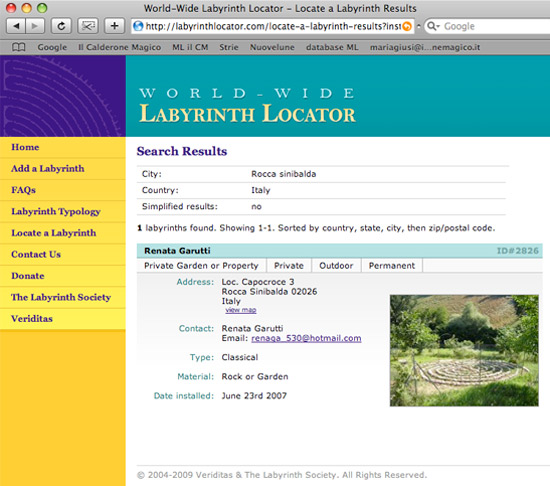Click the view map link

tap(241, 310)
